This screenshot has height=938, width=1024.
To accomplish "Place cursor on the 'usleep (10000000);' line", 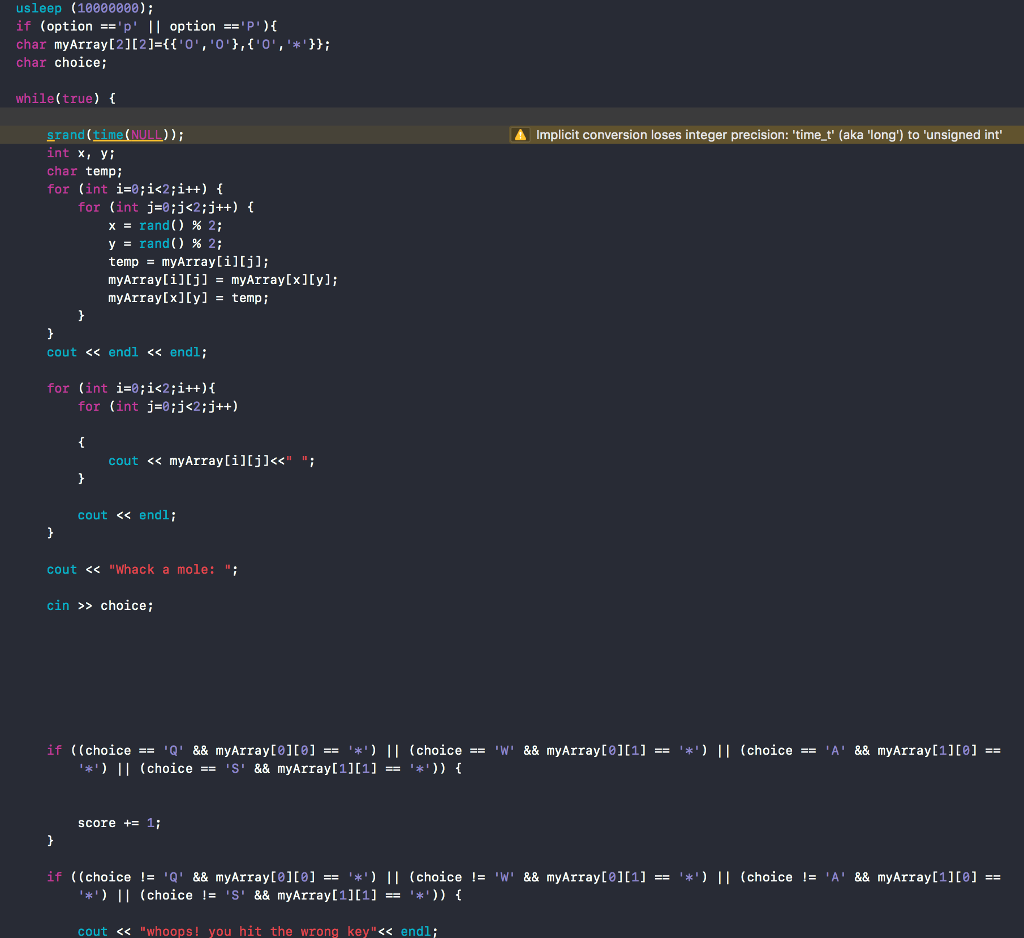I will pos(70,8).
